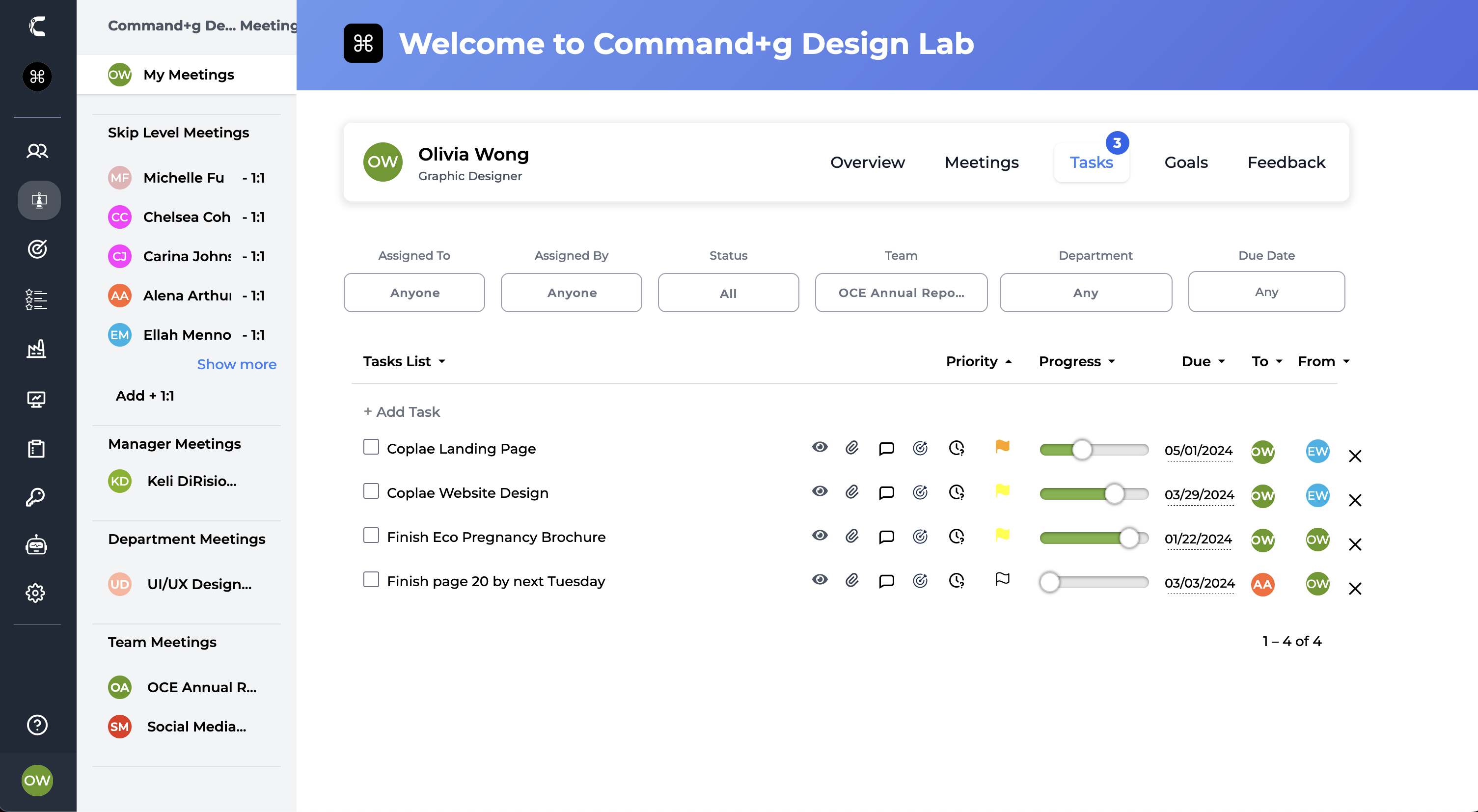Toggle watch eye icon for Finish Eco Pregnancy Brochure
The image size is (1478, 812).
coord(820,536)
